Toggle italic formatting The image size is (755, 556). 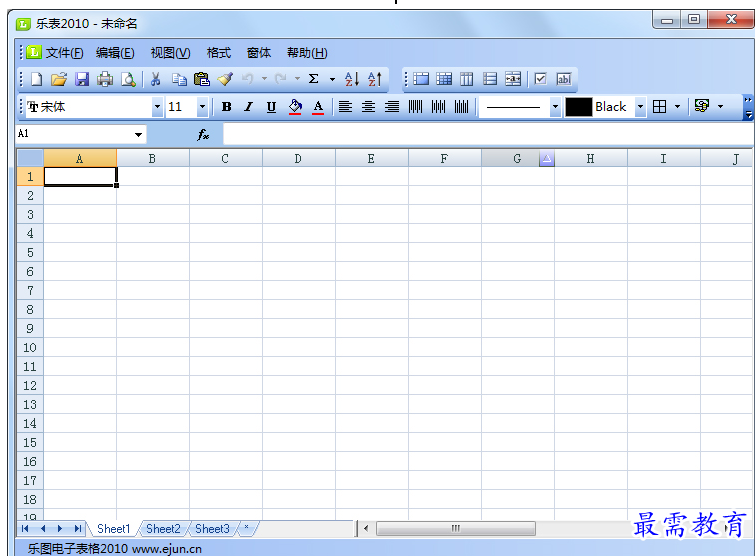pyautogui.click(x=248, y=107)
